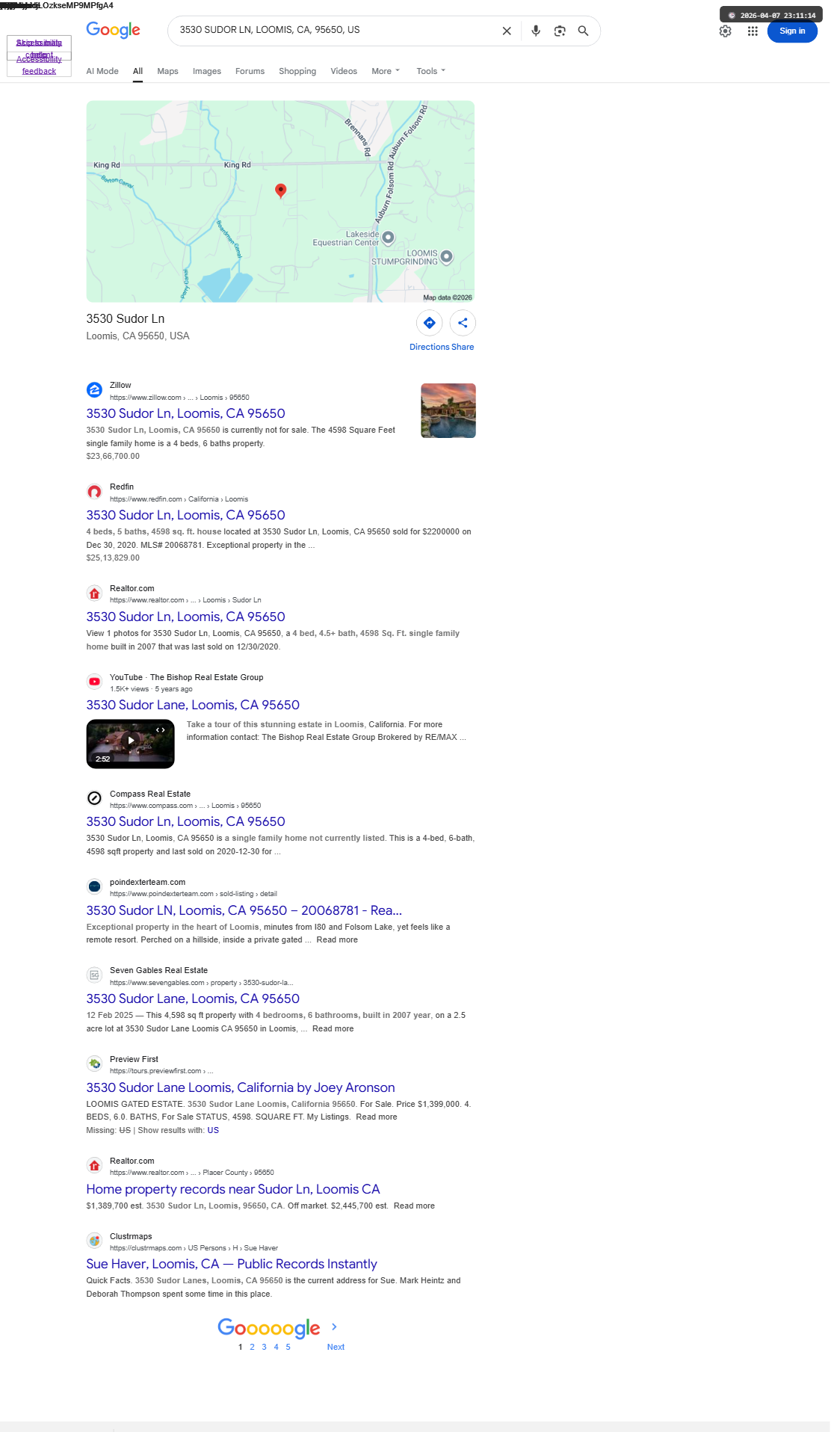Viewport: 840px width, 1432px height.
Task: Click the poindexterteam.com favicon
Action: [94, 886]
